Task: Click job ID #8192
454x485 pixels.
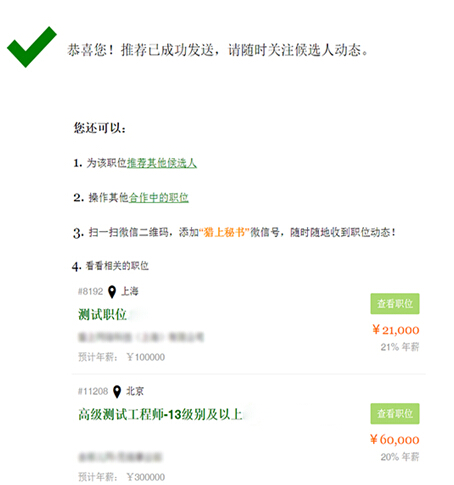Action: click(x=91, y=292)
